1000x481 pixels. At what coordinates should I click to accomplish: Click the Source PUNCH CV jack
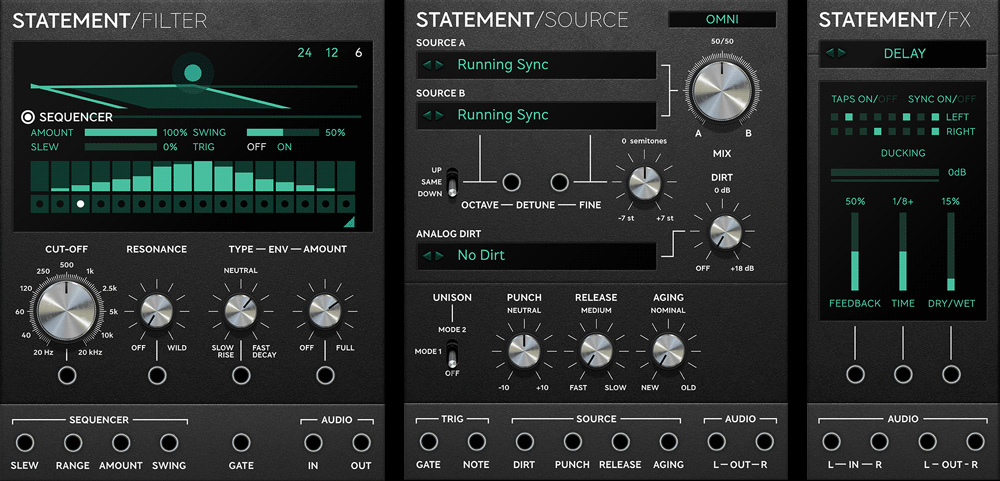click(x=573, y=441)
